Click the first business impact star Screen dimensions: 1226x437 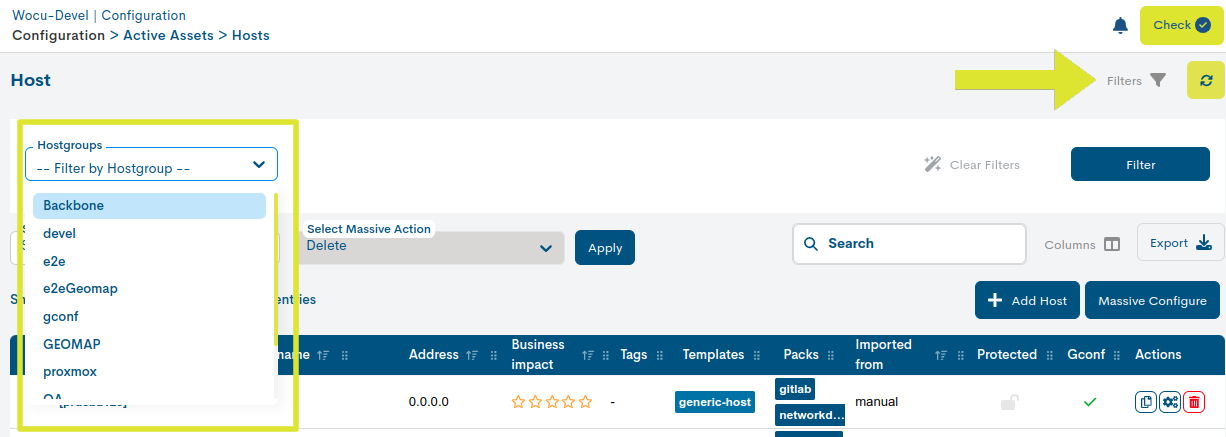(x=519, y=402)
